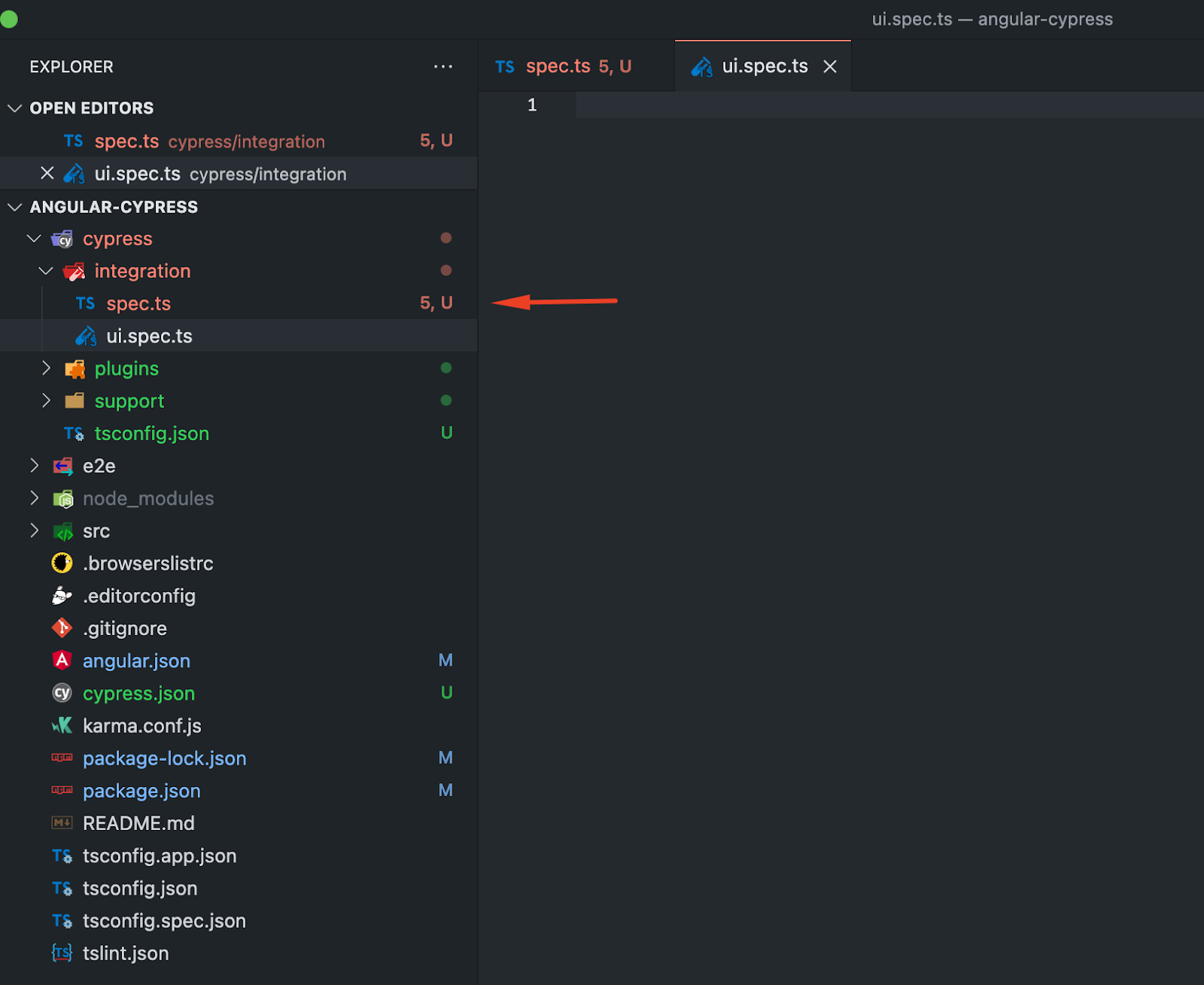This screenshot has width=1204, height=985.
Task: Open tsconfig.json inside cypress folder
Action: click(x=239, y=433)
